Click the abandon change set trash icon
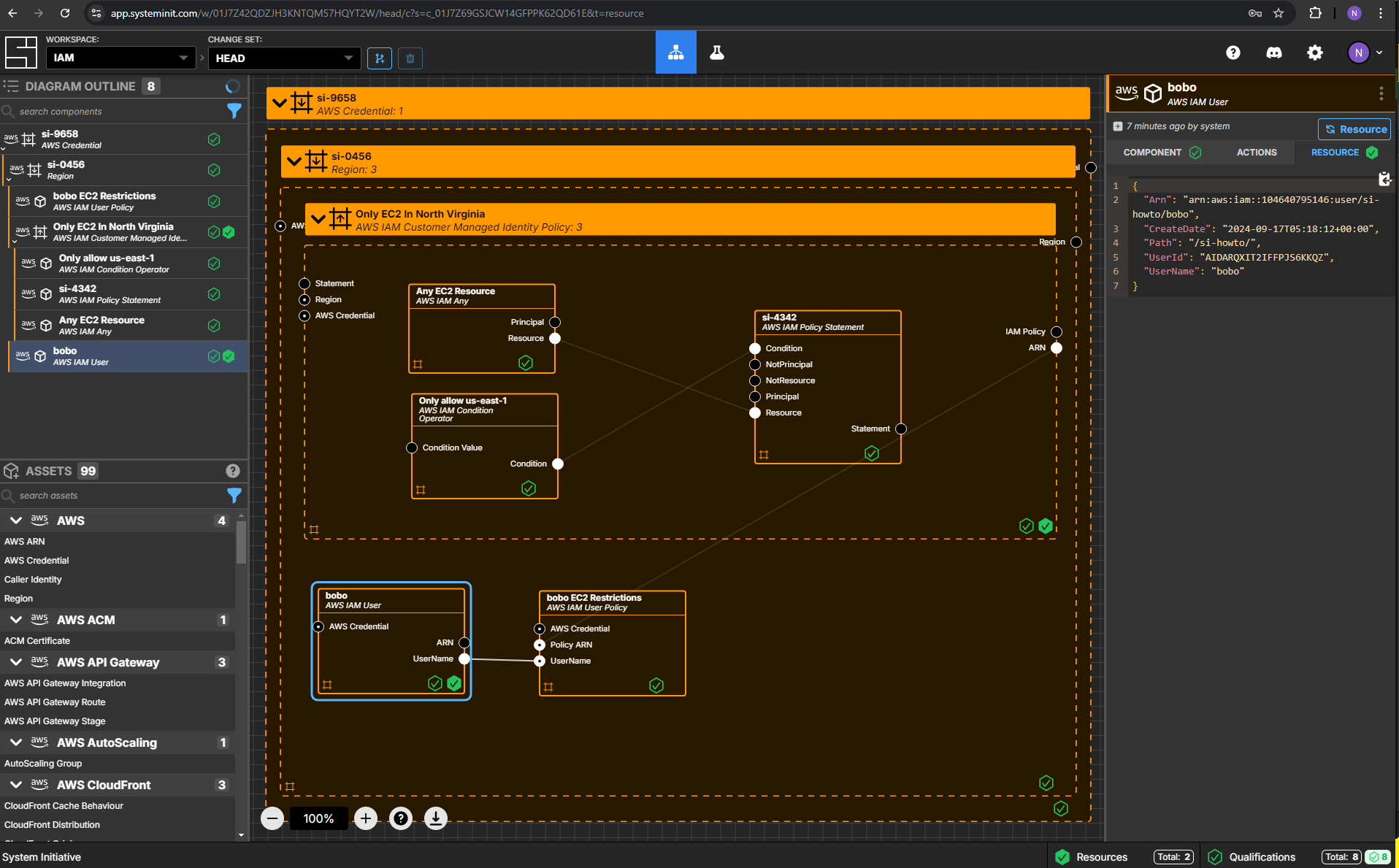The height and width of the screenshot is (868, 1399). (410, 58)
